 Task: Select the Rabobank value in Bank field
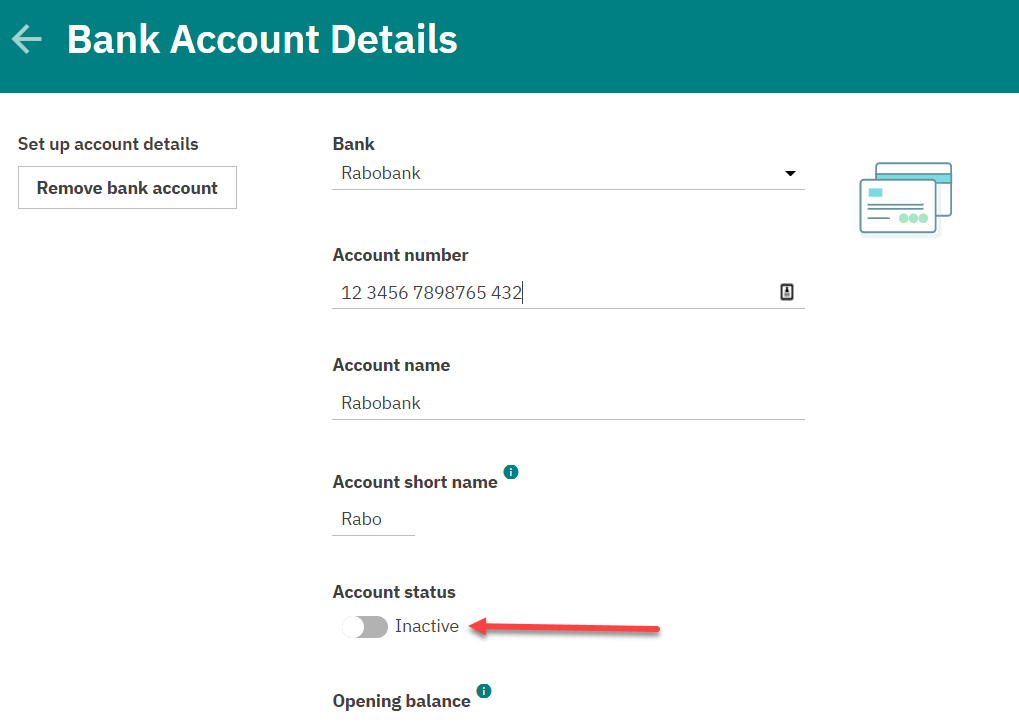point(381,173)
